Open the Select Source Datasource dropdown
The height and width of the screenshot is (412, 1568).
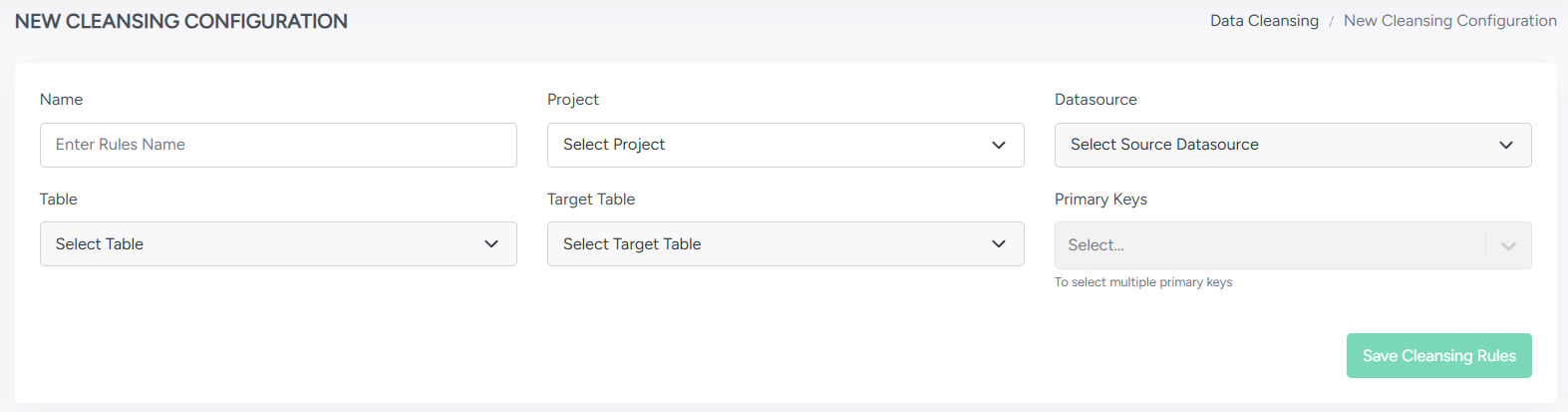[1275, 145]
